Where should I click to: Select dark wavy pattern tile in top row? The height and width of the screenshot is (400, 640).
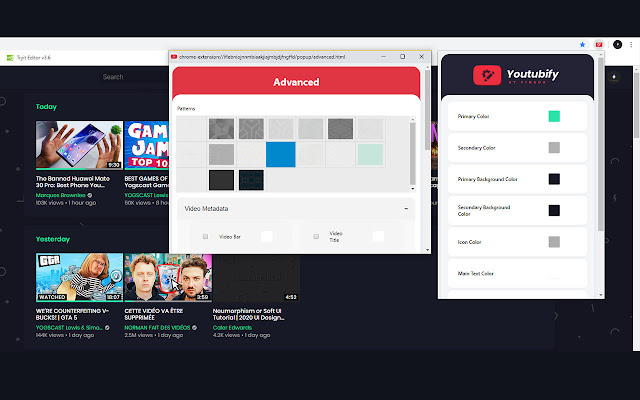[340, 129]
